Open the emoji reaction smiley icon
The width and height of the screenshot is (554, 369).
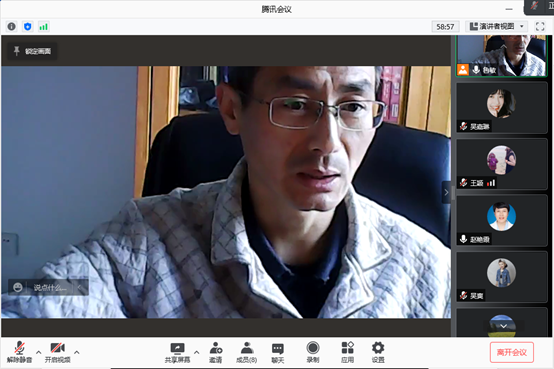tap(18, 287)
